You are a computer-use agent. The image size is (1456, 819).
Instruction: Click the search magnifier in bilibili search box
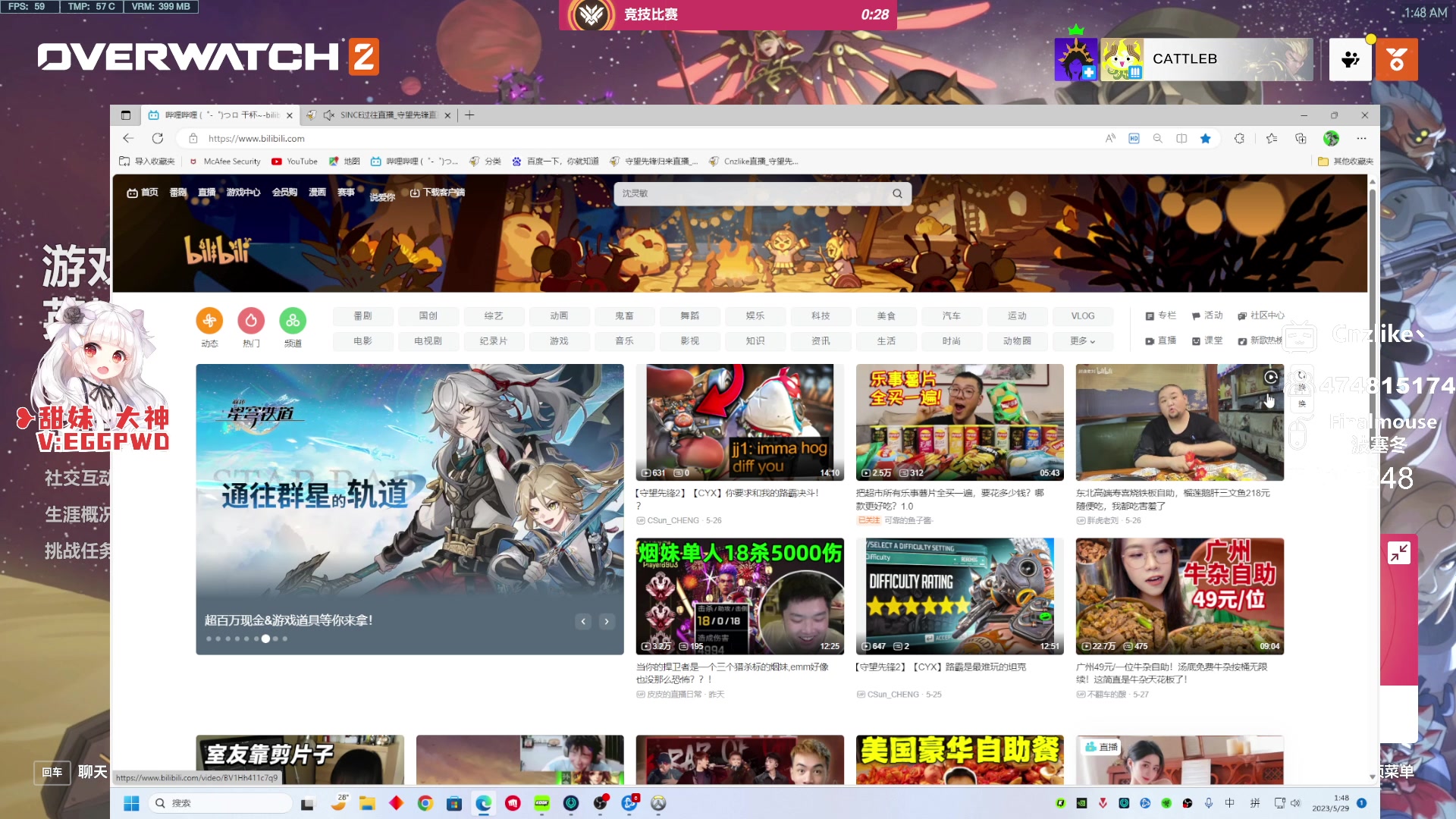click(x=897, y=193)
